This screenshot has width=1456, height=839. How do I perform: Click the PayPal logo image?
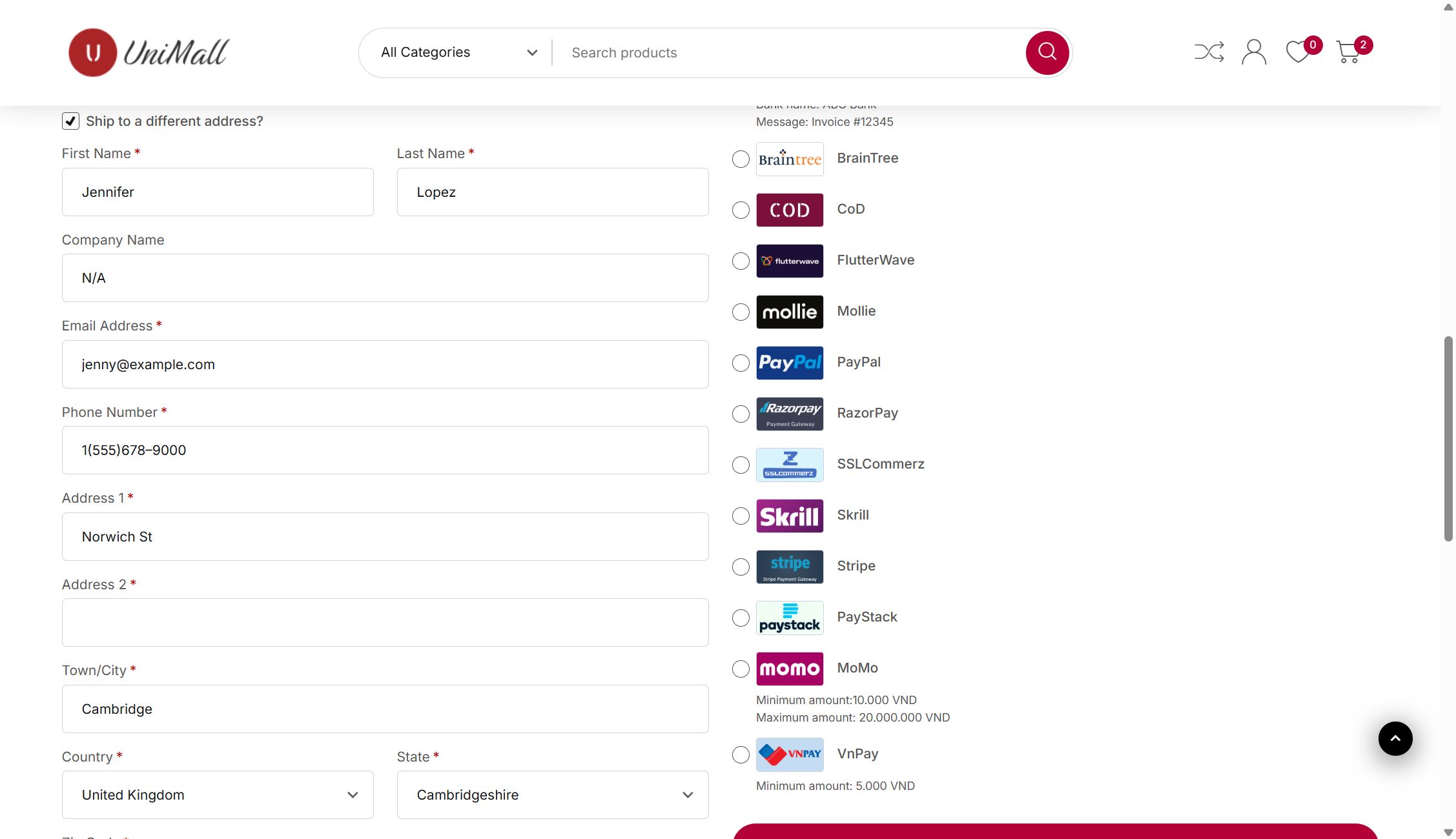(789, 363)
